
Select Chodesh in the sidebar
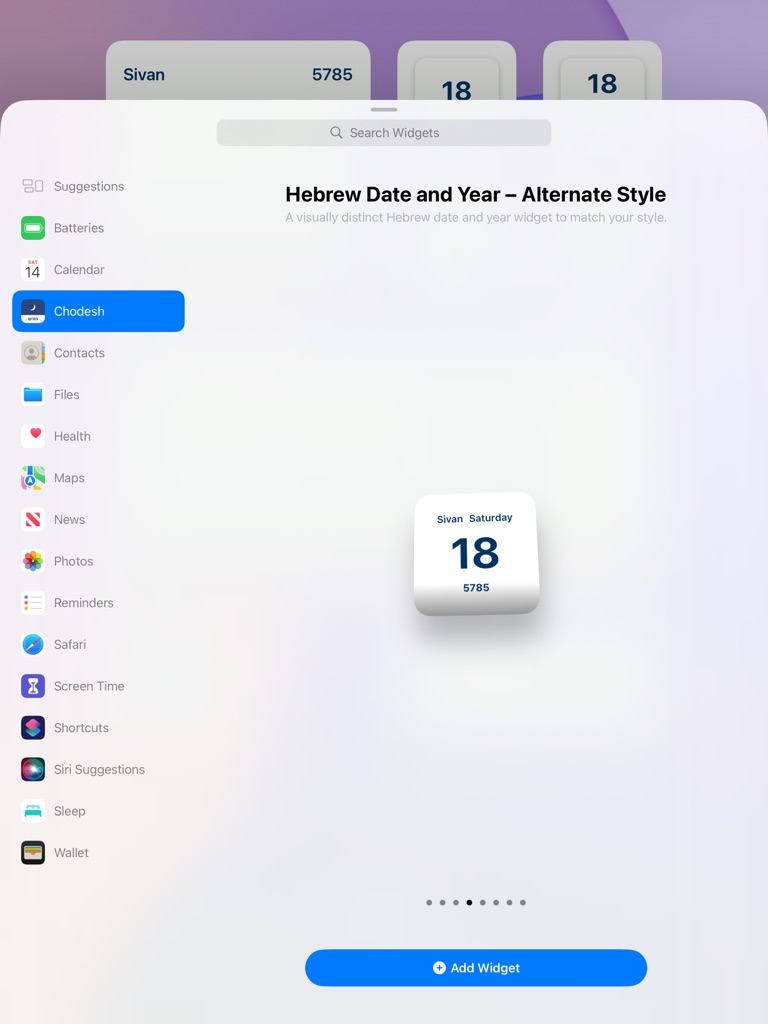[99, 312]
